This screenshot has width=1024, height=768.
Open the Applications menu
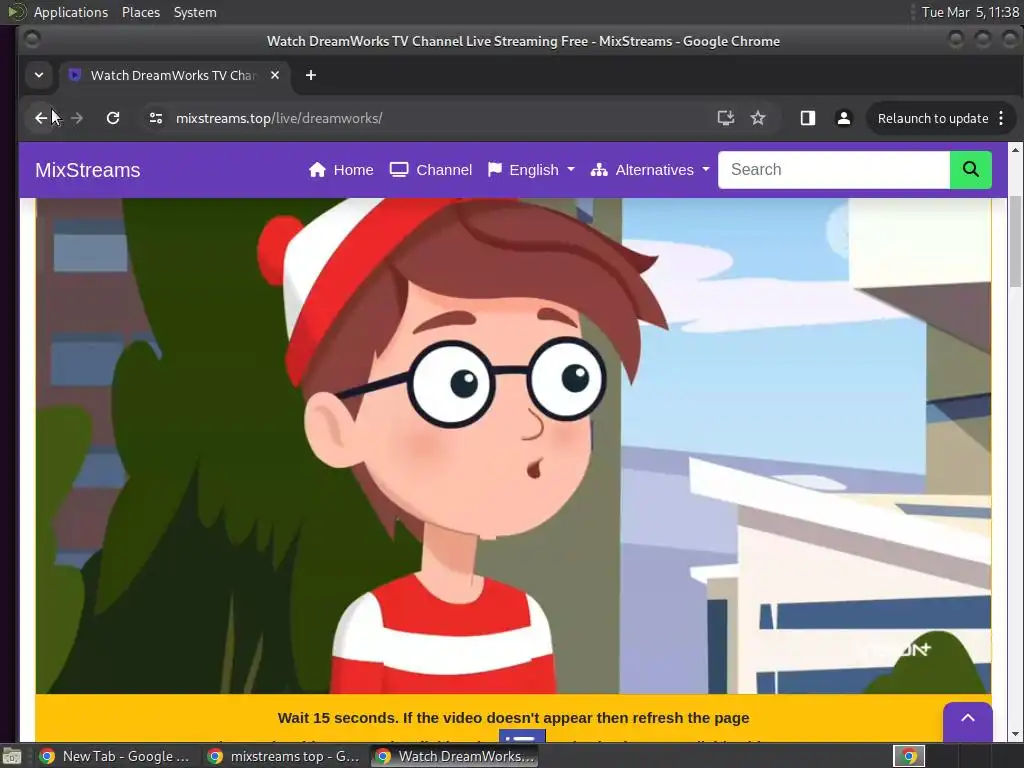click(x=71, y=12)
